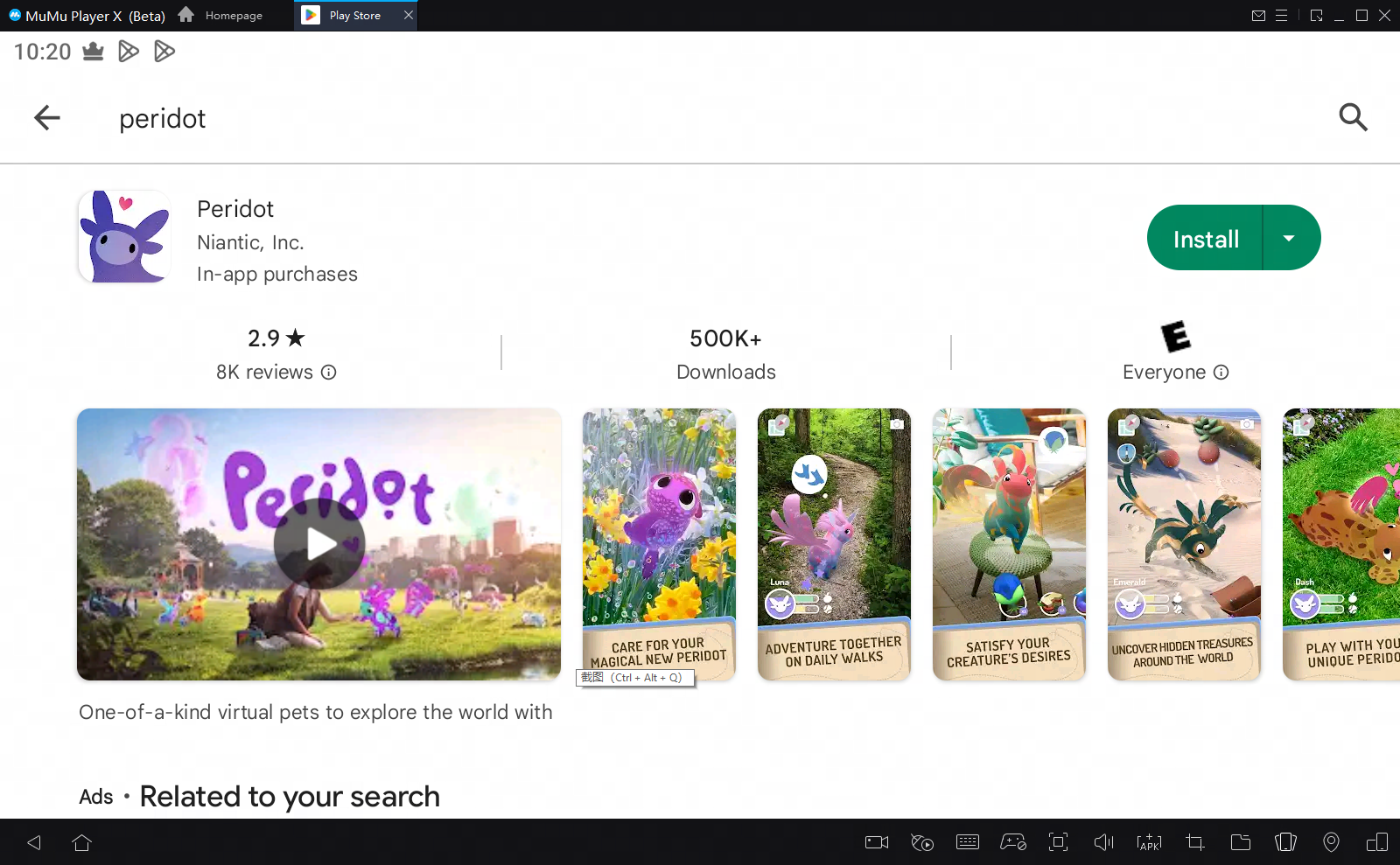
Task: Click the crop screenshot tool icon
Action: click(1195, 842)
